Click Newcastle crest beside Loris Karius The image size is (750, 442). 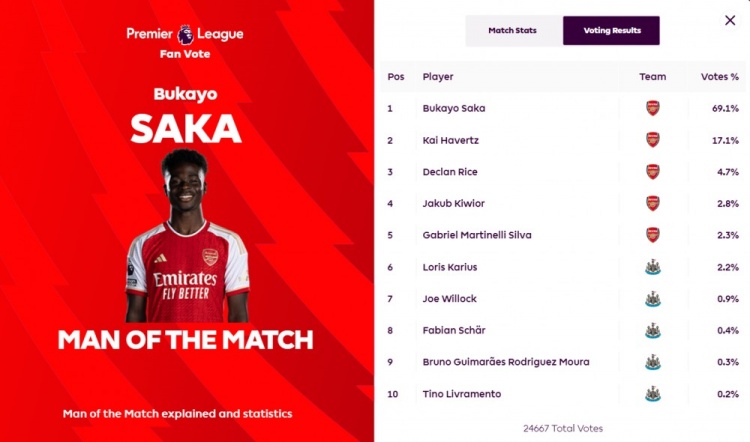tap(652, 267)
